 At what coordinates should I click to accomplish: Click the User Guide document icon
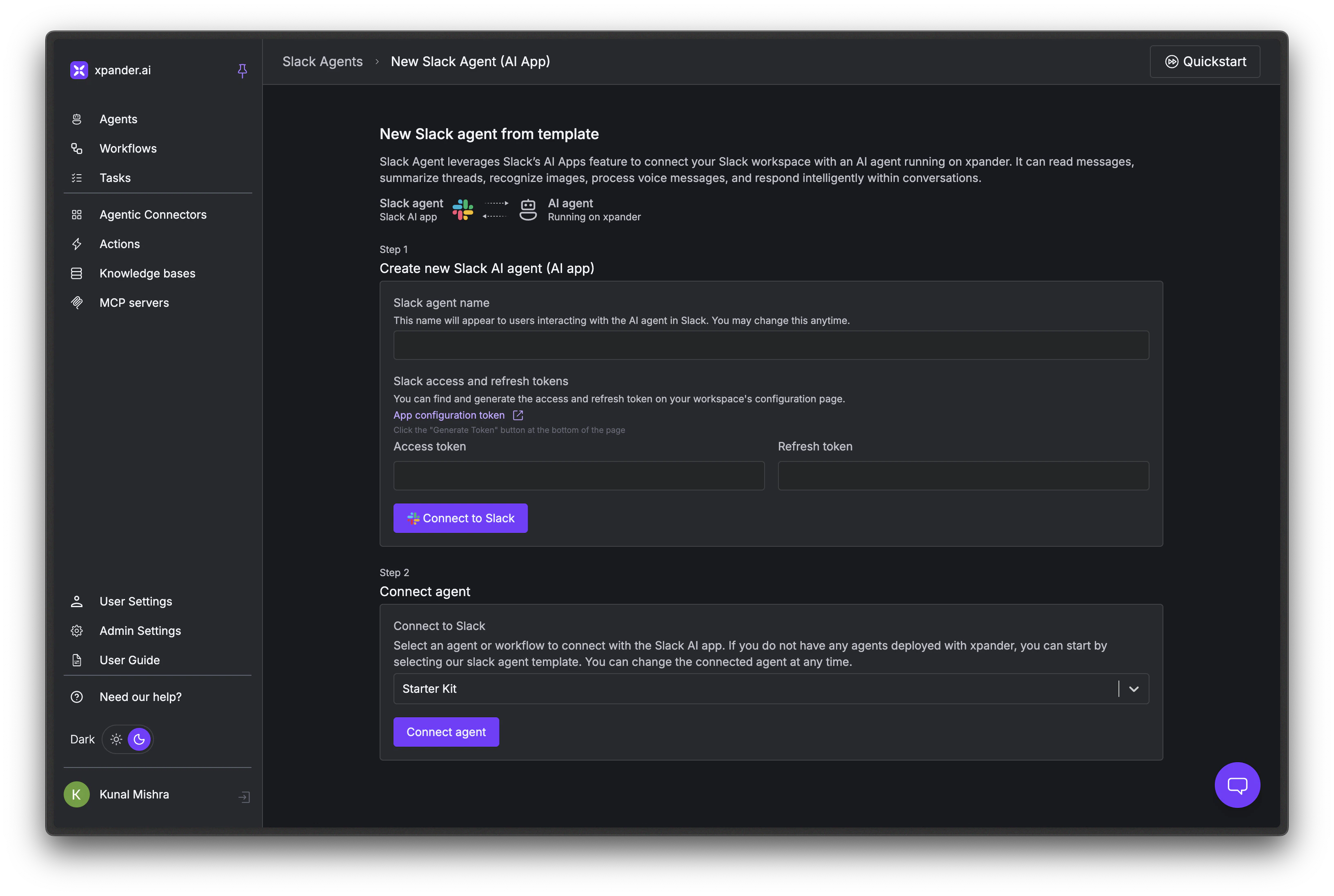[77, 660]
